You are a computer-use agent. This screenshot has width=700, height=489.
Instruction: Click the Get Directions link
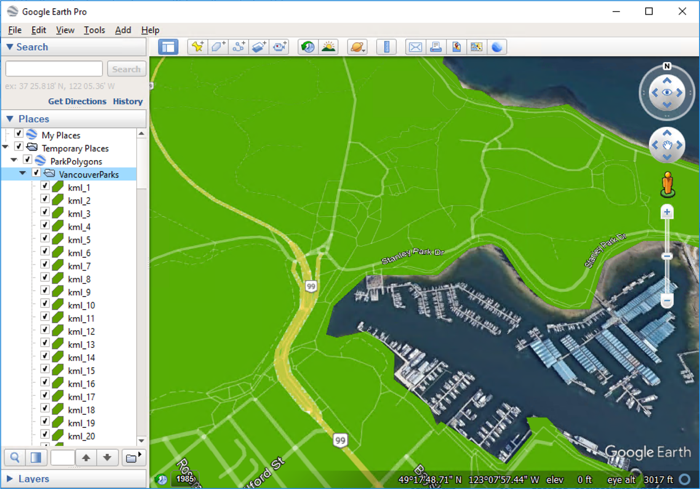pos(77,101)
